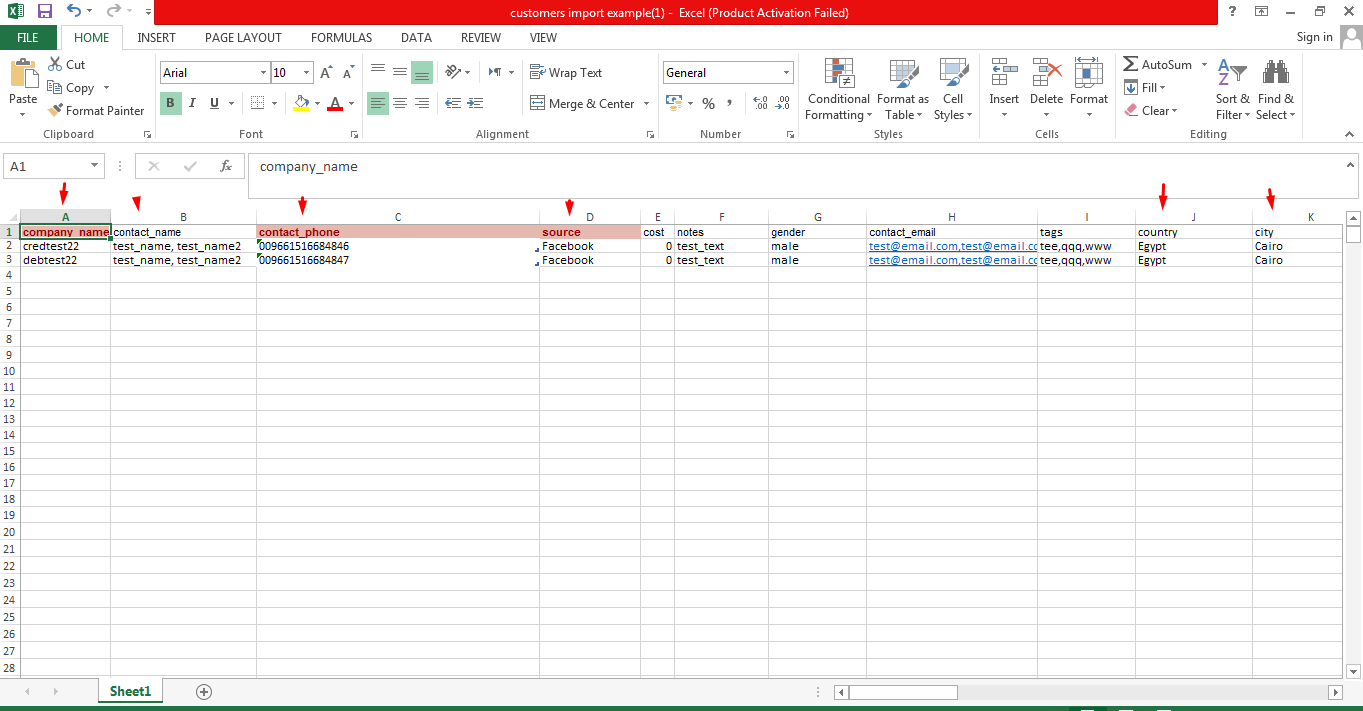Click the Name Box showing A1
This screenshot has width=1363, height=711.
point(54,167)
